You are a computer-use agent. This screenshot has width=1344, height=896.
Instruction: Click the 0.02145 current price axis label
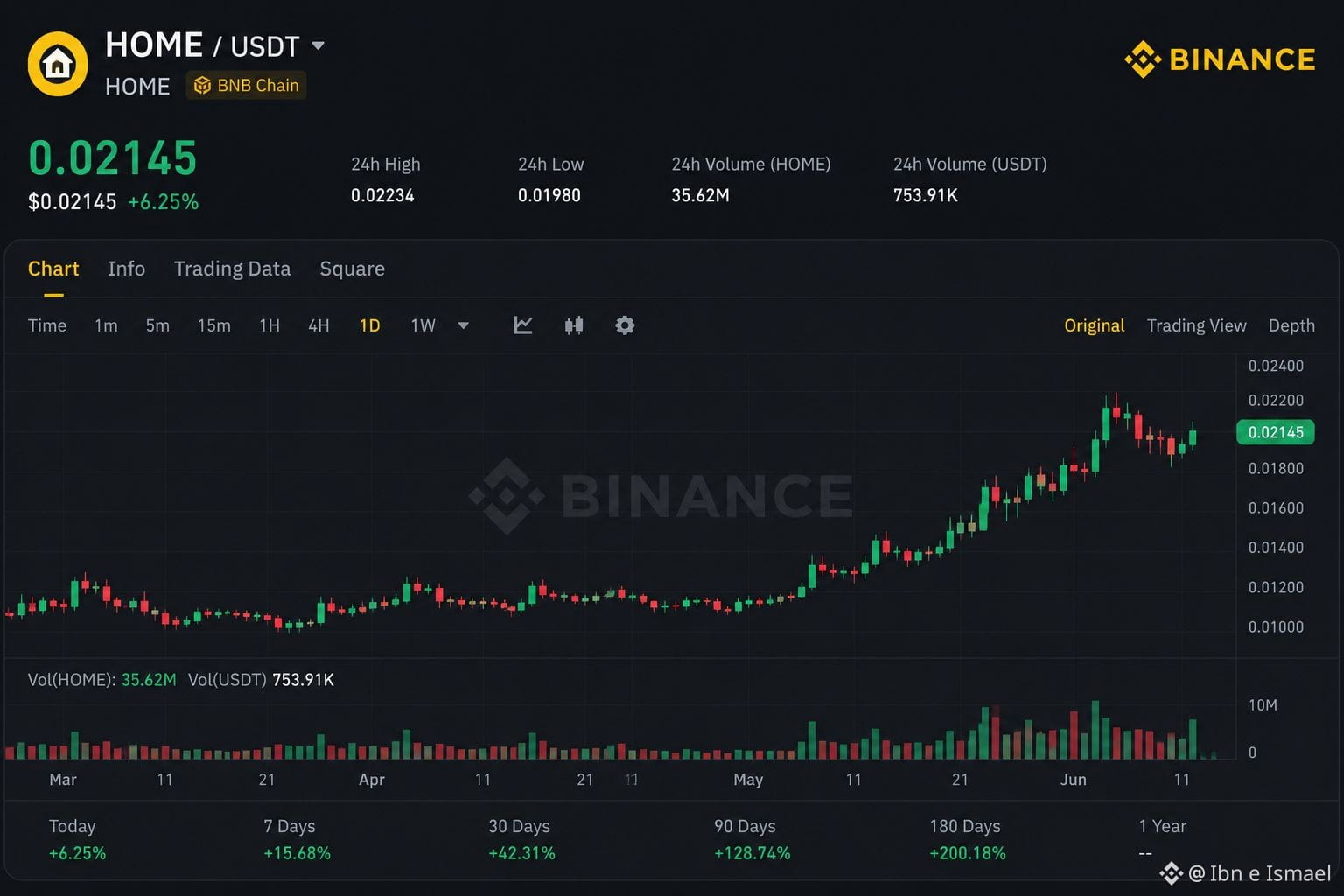1276,432
